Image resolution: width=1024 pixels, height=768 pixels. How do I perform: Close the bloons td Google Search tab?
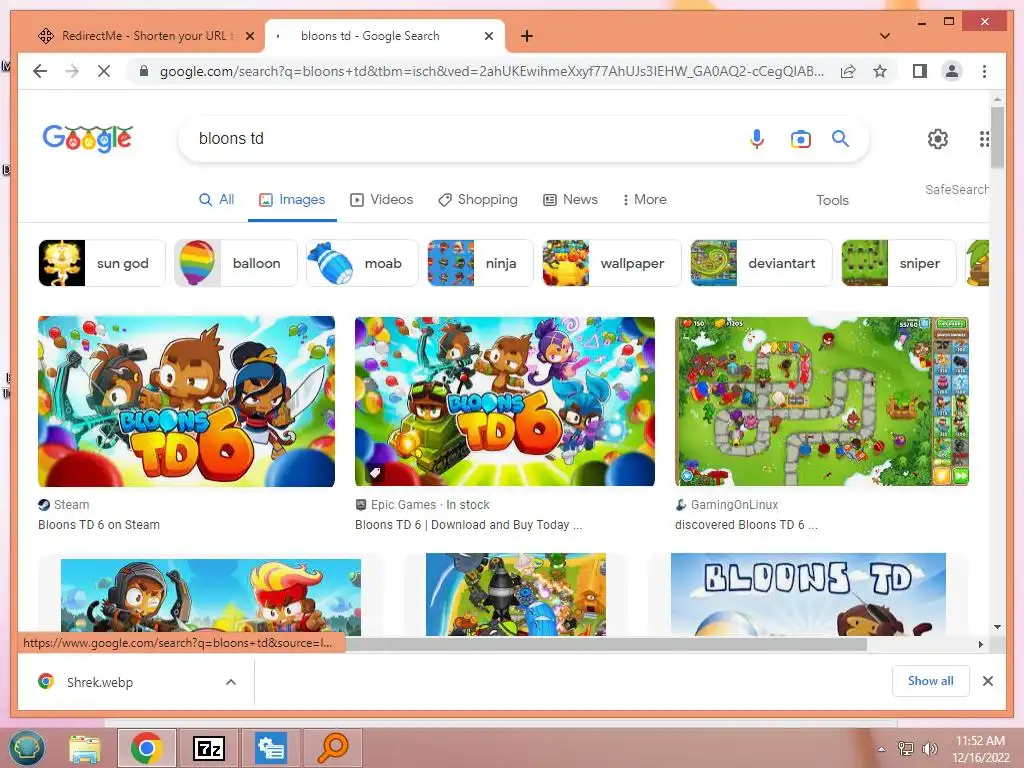(488, 36)
